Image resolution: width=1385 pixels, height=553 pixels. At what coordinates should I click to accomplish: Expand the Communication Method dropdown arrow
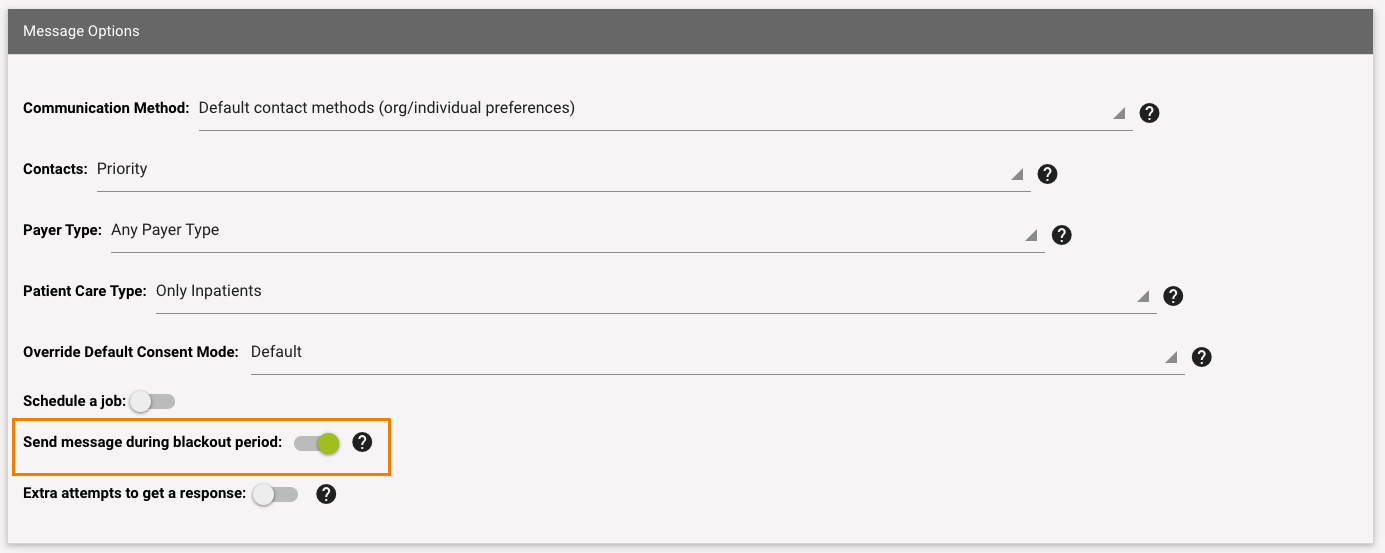(x=1119, y=114)
